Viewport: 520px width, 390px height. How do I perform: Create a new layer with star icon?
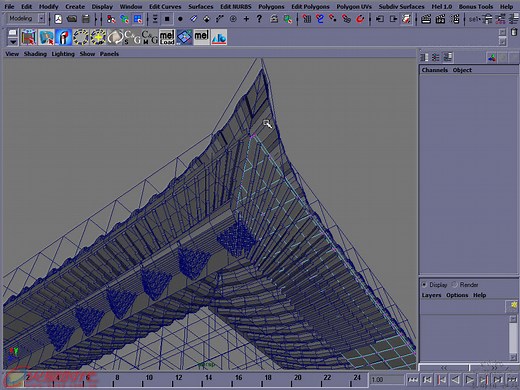[512, 306]
